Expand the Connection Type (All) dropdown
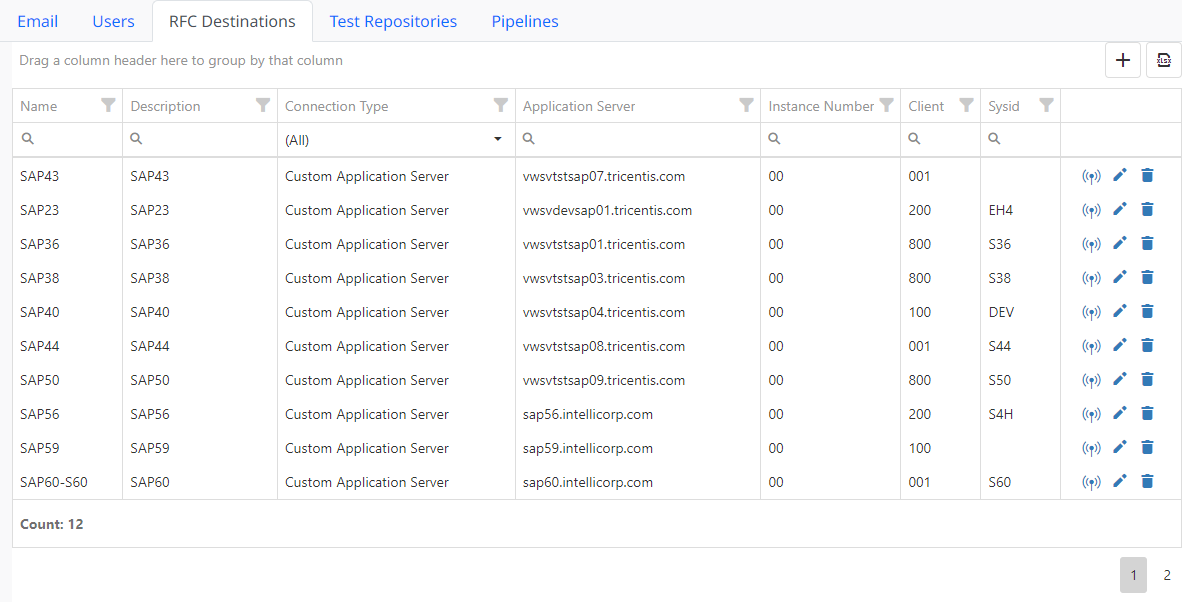Screen dimensions: 1182x602 pos(498,140)
